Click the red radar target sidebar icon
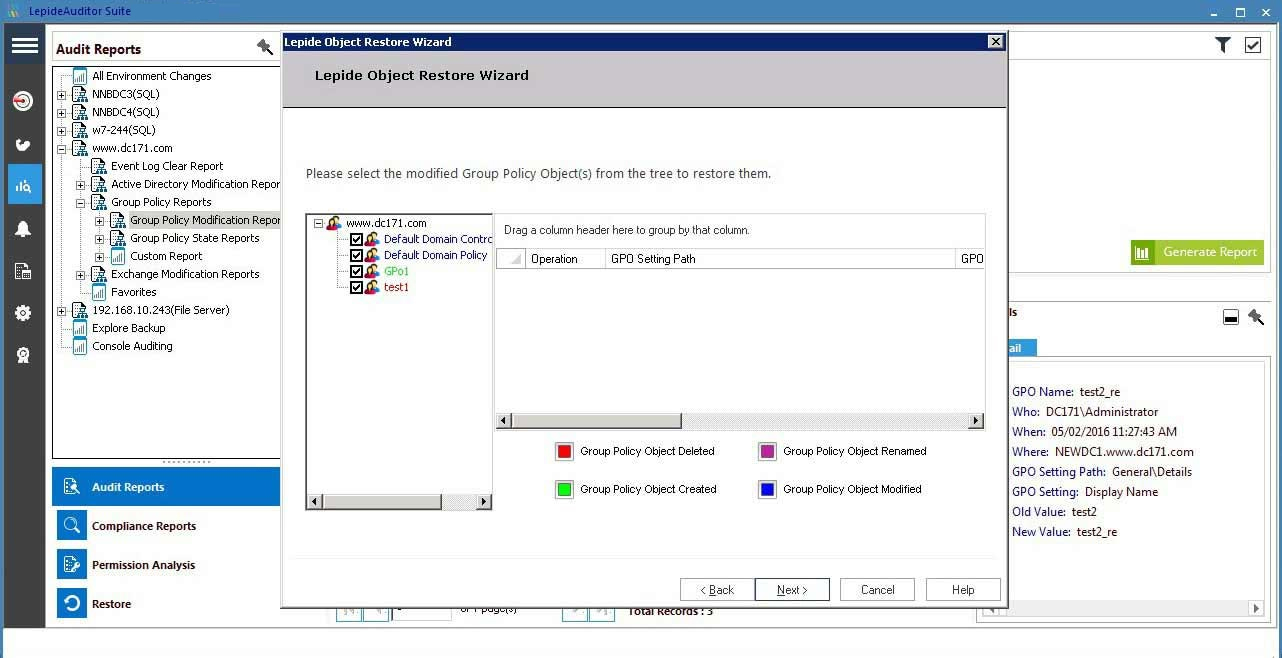 pos(23,101)
